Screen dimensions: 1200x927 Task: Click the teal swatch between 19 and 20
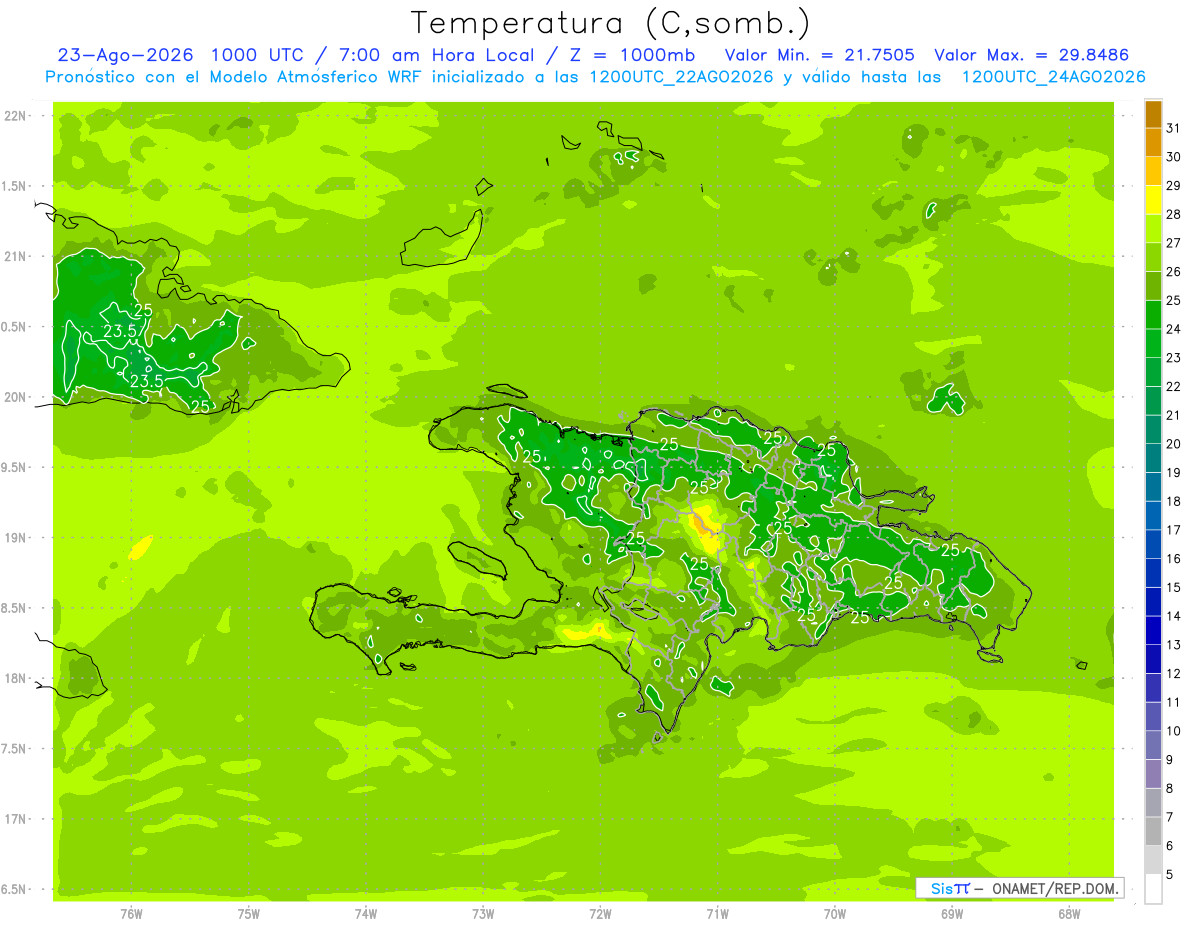(x=1153, y=458)
